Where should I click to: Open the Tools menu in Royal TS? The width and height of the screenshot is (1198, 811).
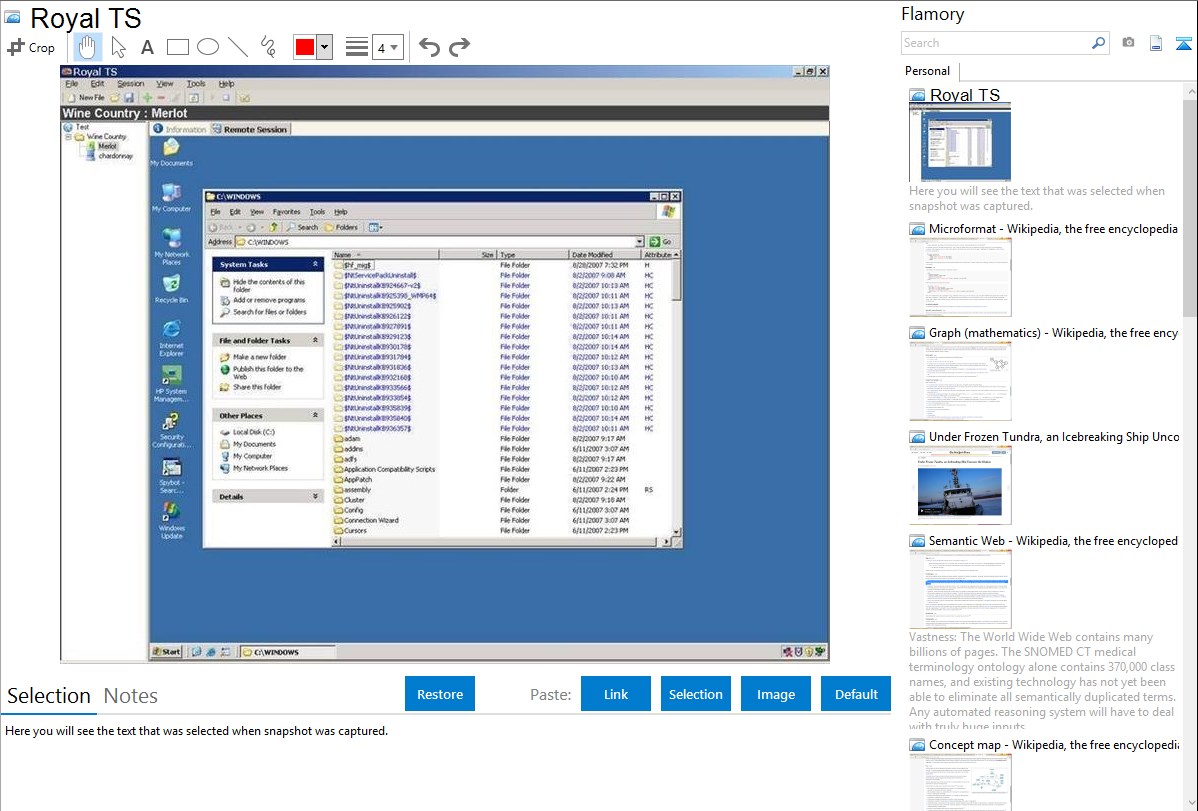click(x=196, y=84)
